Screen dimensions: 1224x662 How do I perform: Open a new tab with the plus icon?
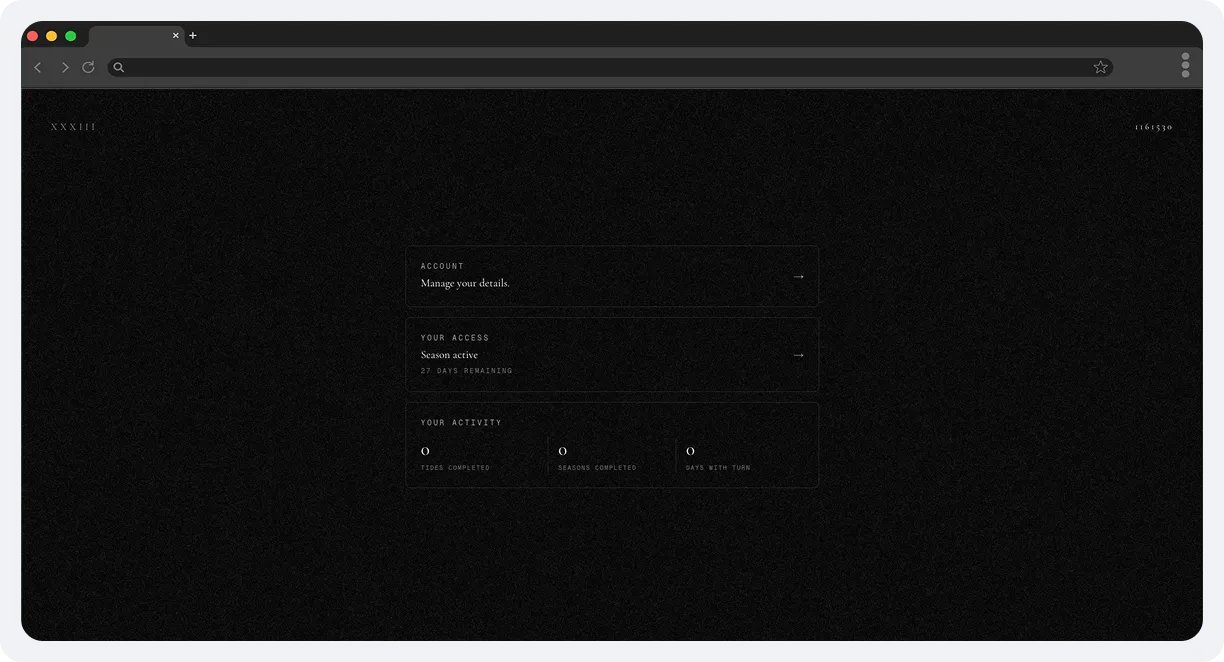point(193,36)
